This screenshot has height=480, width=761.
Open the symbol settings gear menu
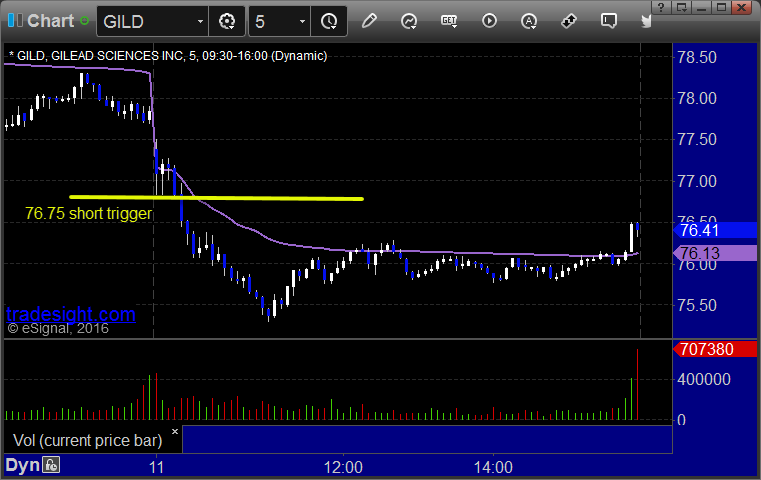[x=227, y=21]
